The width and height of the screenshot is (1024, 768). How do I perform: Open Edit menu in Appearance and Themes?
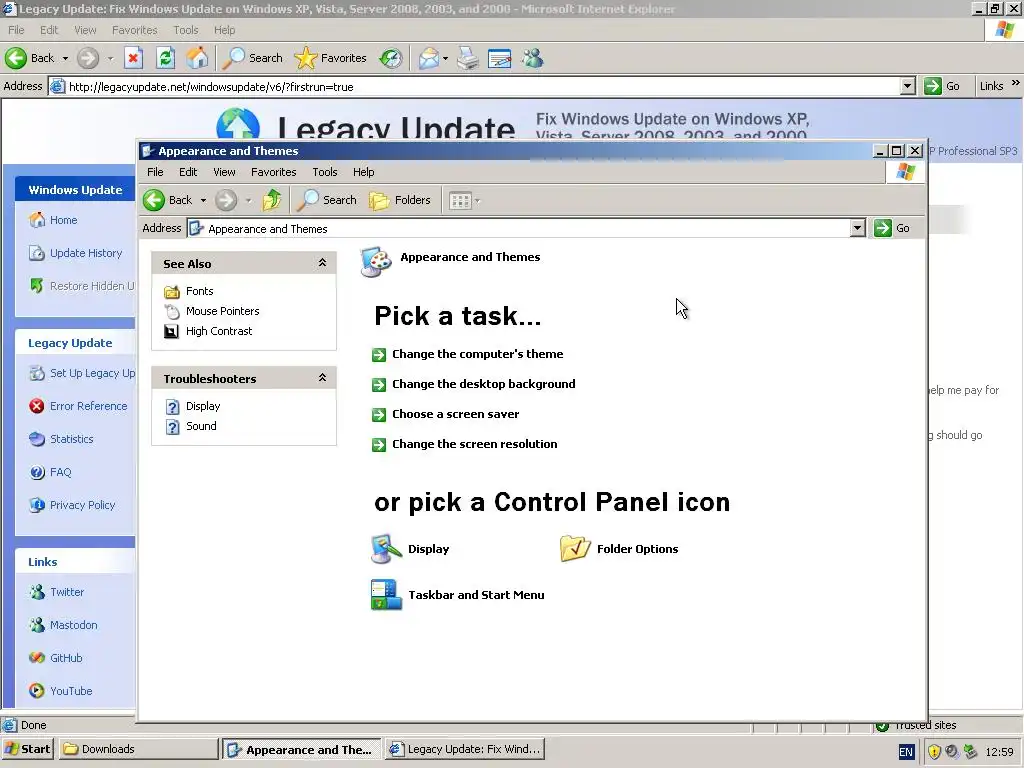[x=188, y=172]
